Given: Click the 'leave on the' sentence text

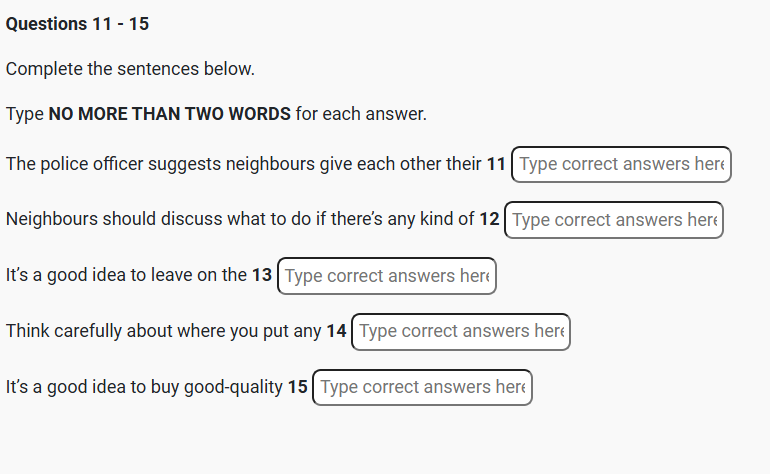Looking at the screenshot, I should point(198,276).
